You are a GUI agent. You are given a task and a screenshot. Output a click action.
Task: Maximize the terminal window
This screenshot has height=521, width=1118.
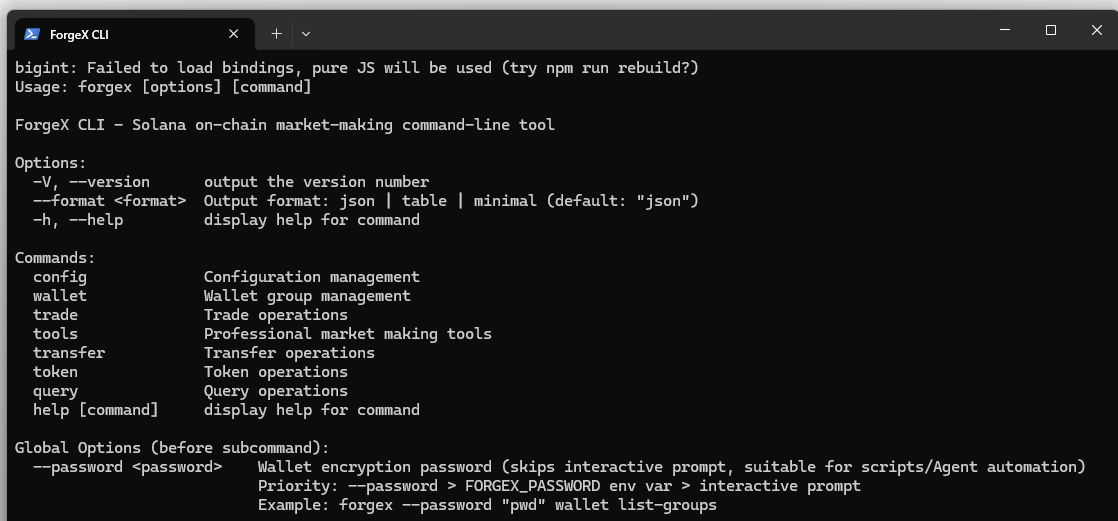[x=1051, y=30]
